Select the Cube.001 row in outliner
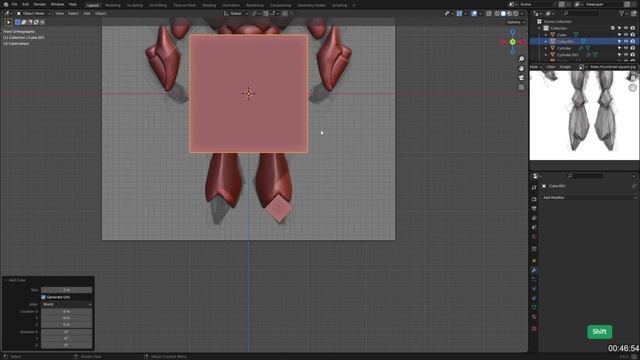This screenshot has width=640, height=360. tap(584, 41)
